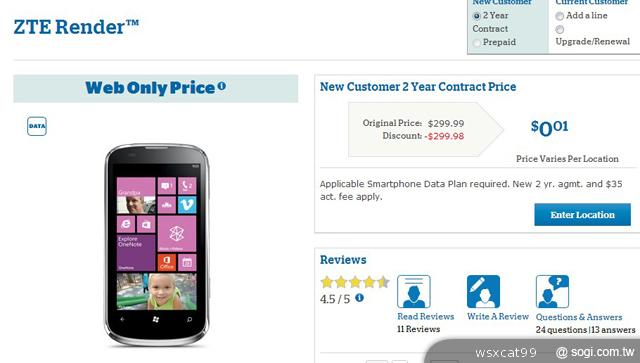This screenshot has height=363, width=640.
Task: Choose the Add a line radio button
Action: (x=560, y=16)
